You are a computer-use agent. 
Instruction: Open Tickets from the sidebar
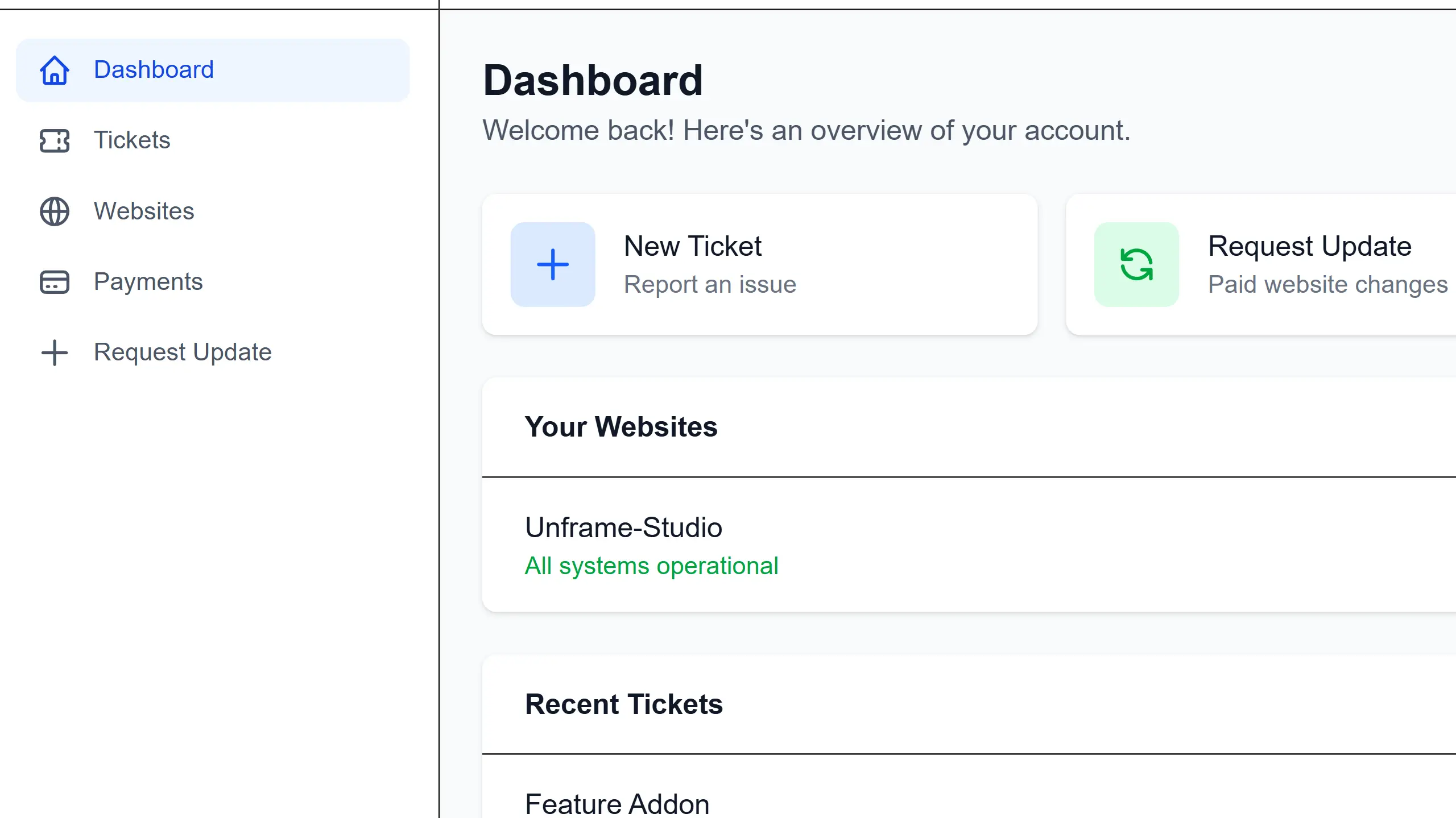click(x=131, y=140)
